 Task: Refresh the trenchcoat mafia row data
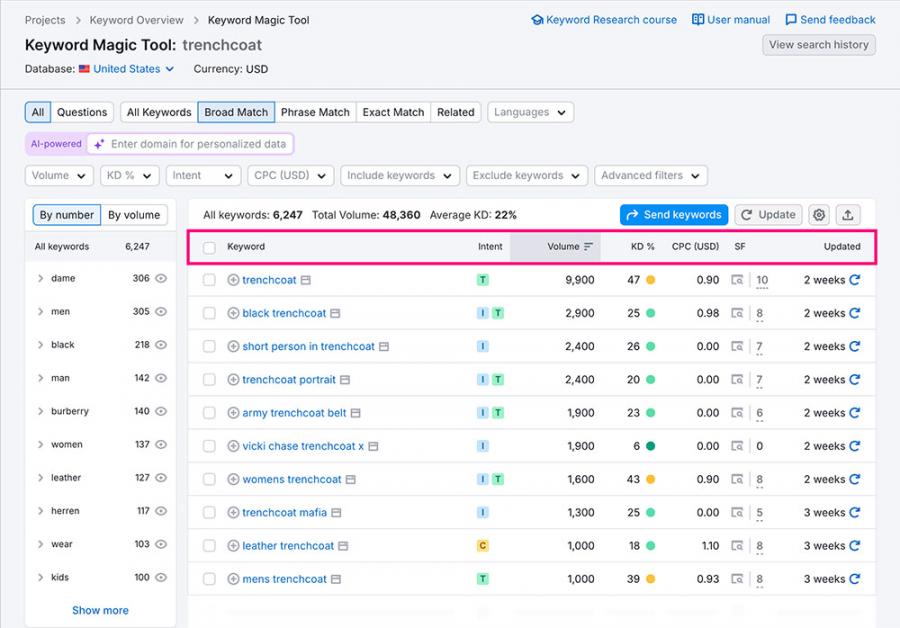[x=855, y=513]
